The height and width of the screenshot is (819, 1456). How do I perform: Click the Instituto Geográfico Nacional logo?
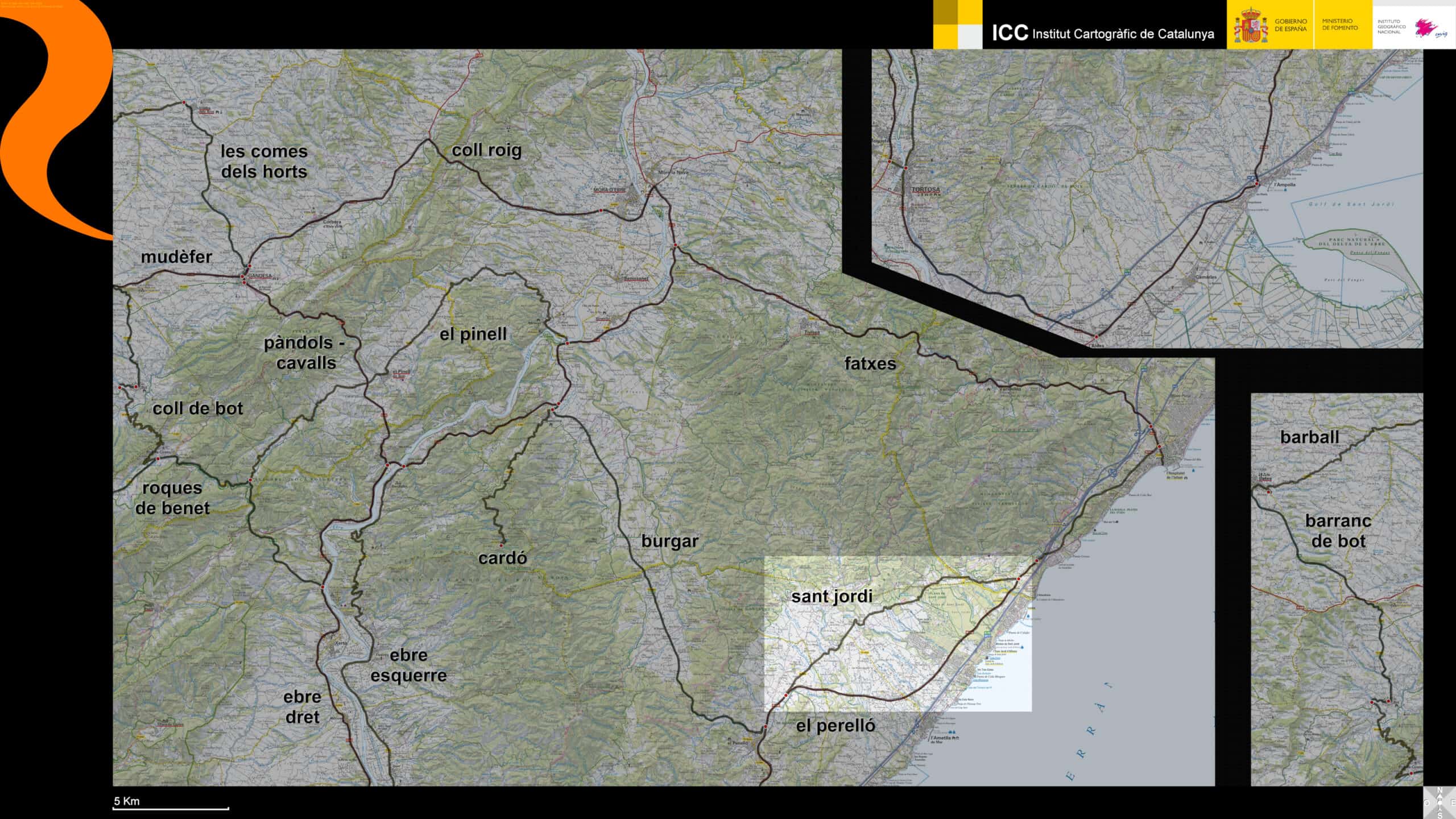tap(1412, 26)
